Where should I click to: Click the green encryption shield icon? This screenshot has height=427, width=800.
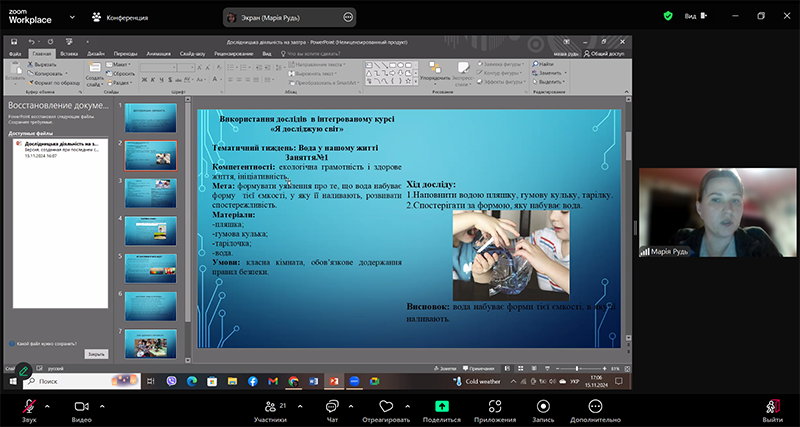pos(668,16)
